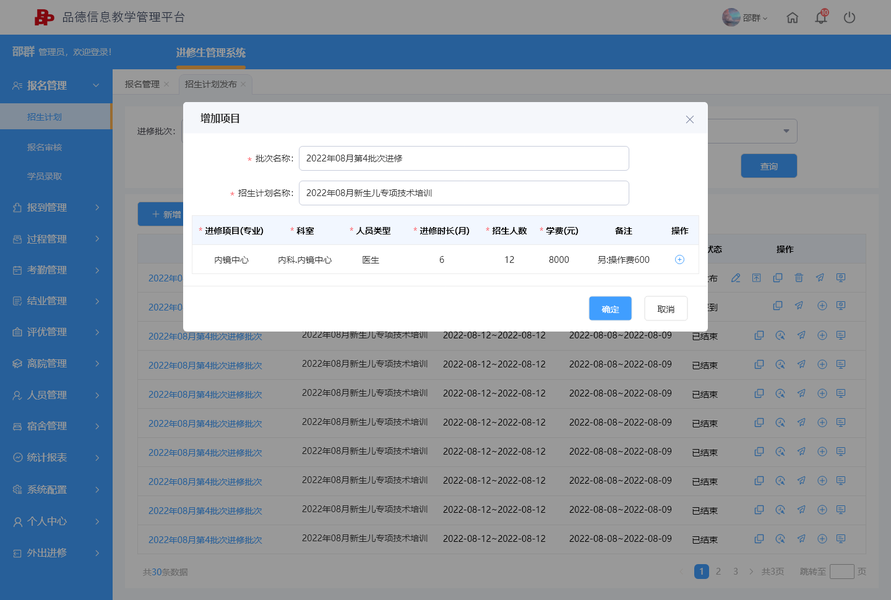Viewport: 891px width, 600px height.
Task: Click the upload-box icon beside the pencil
Action: (x=756, y=278)
